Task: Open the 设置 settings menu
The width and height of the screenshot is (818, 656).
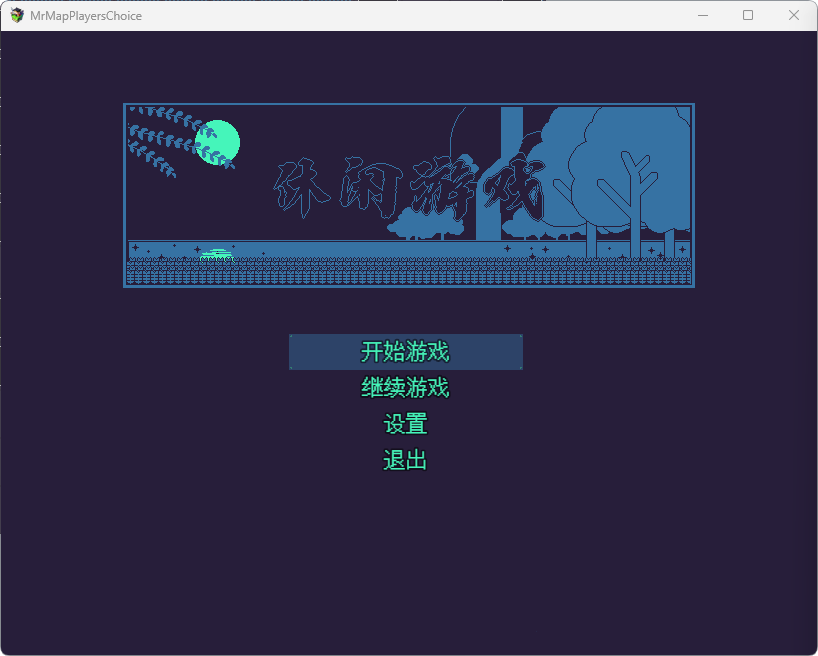Action: click(x=406, y=424)
